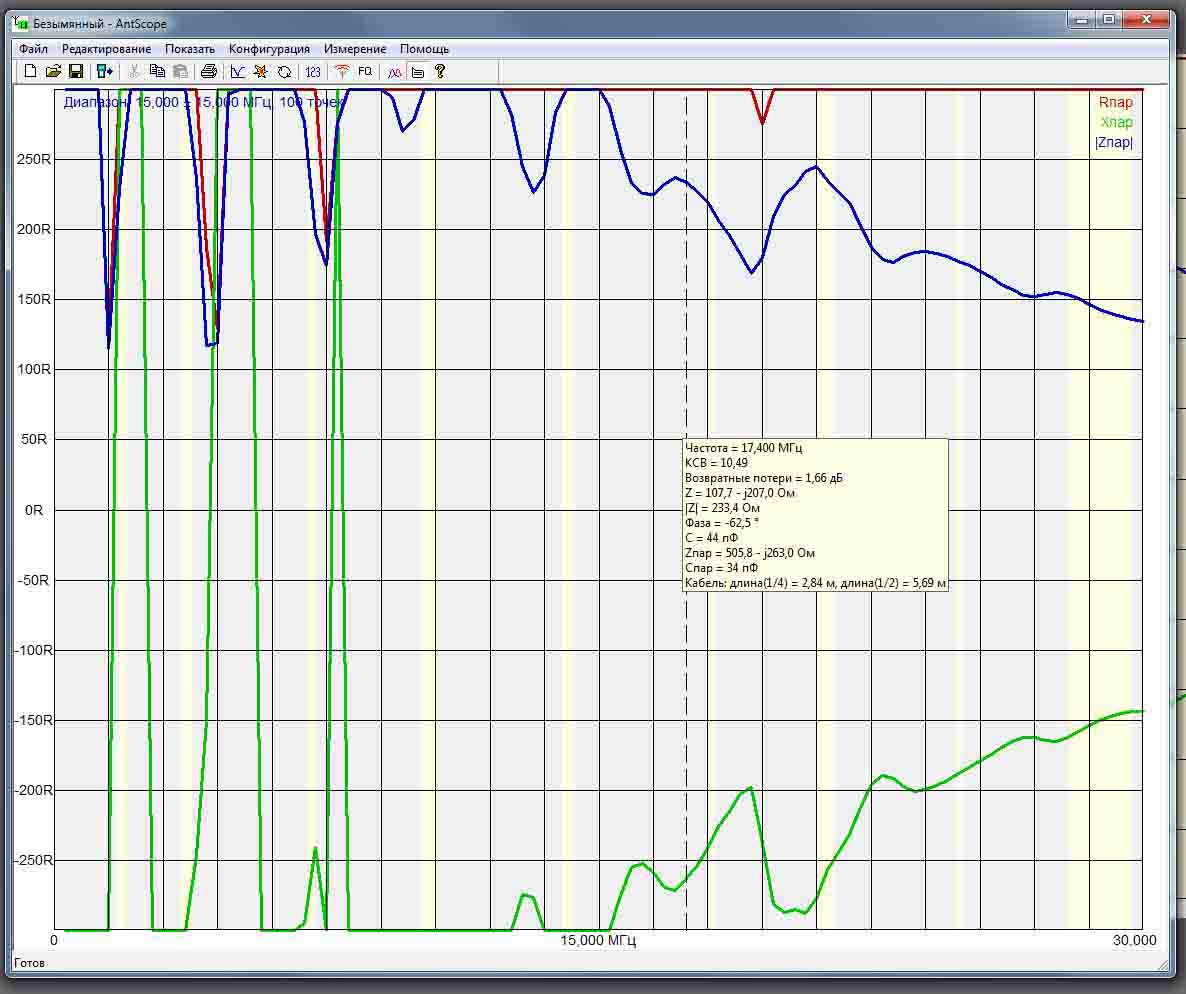Screen dimensions: 1186x994
Task: Open a file with the folder icon
Action: [x=53, y=71]
